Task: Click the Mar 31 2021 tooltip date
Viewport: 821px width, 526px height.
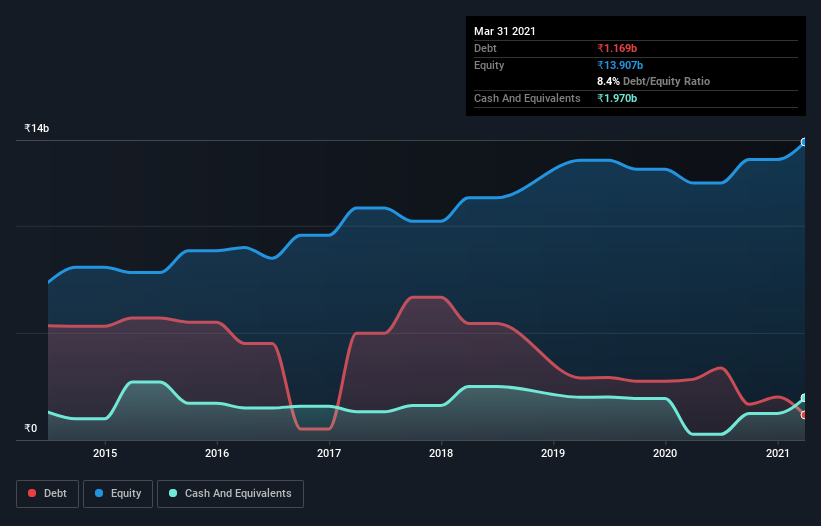Action: tap(505, 31)
